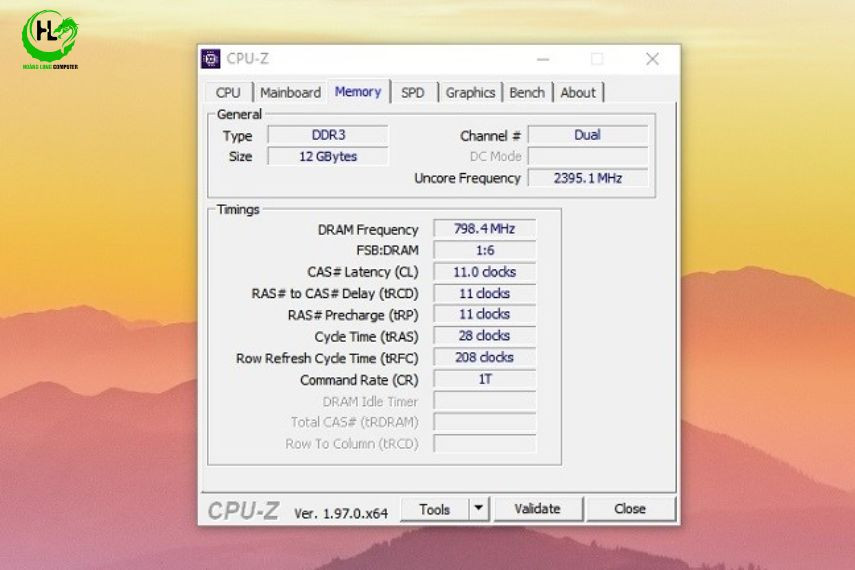Viewport: 855px width, 570px height.
Task: Click the FSB:DRAM value 1:6
Action: point(485,250)
